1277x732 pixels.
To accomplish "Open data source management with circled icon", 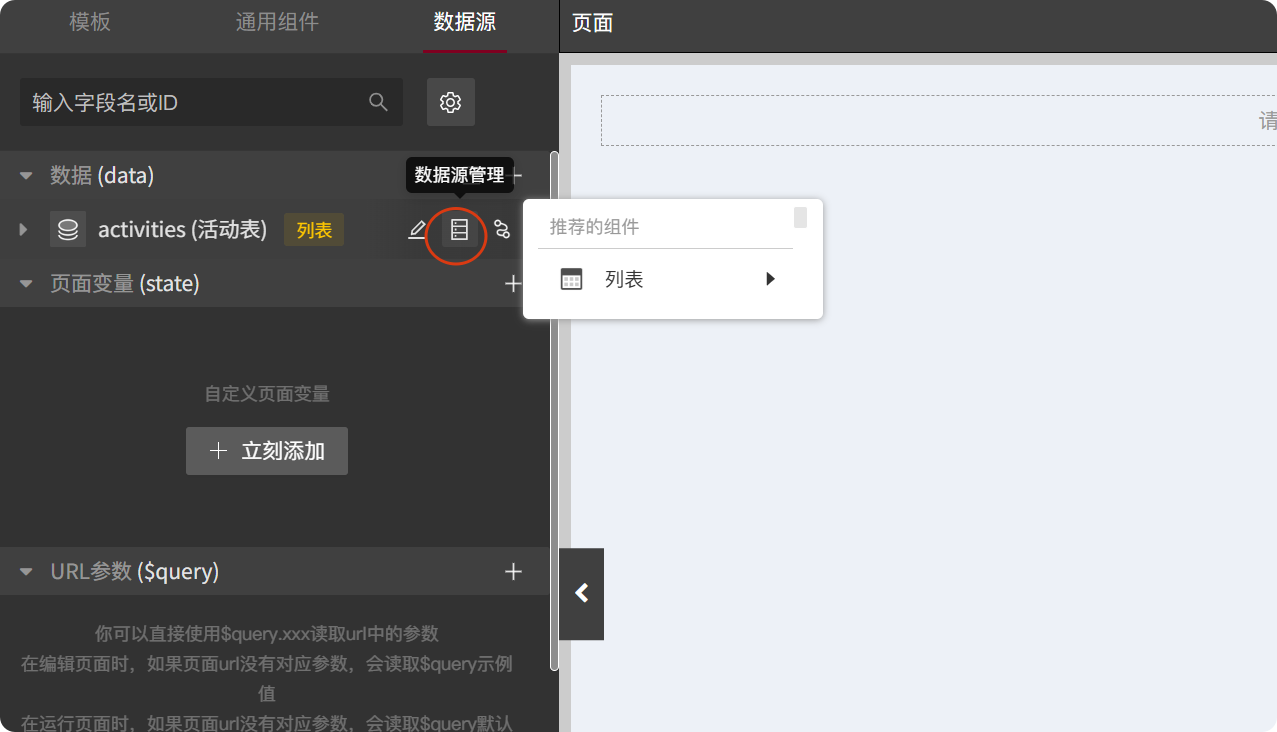I will pos(458,229).
